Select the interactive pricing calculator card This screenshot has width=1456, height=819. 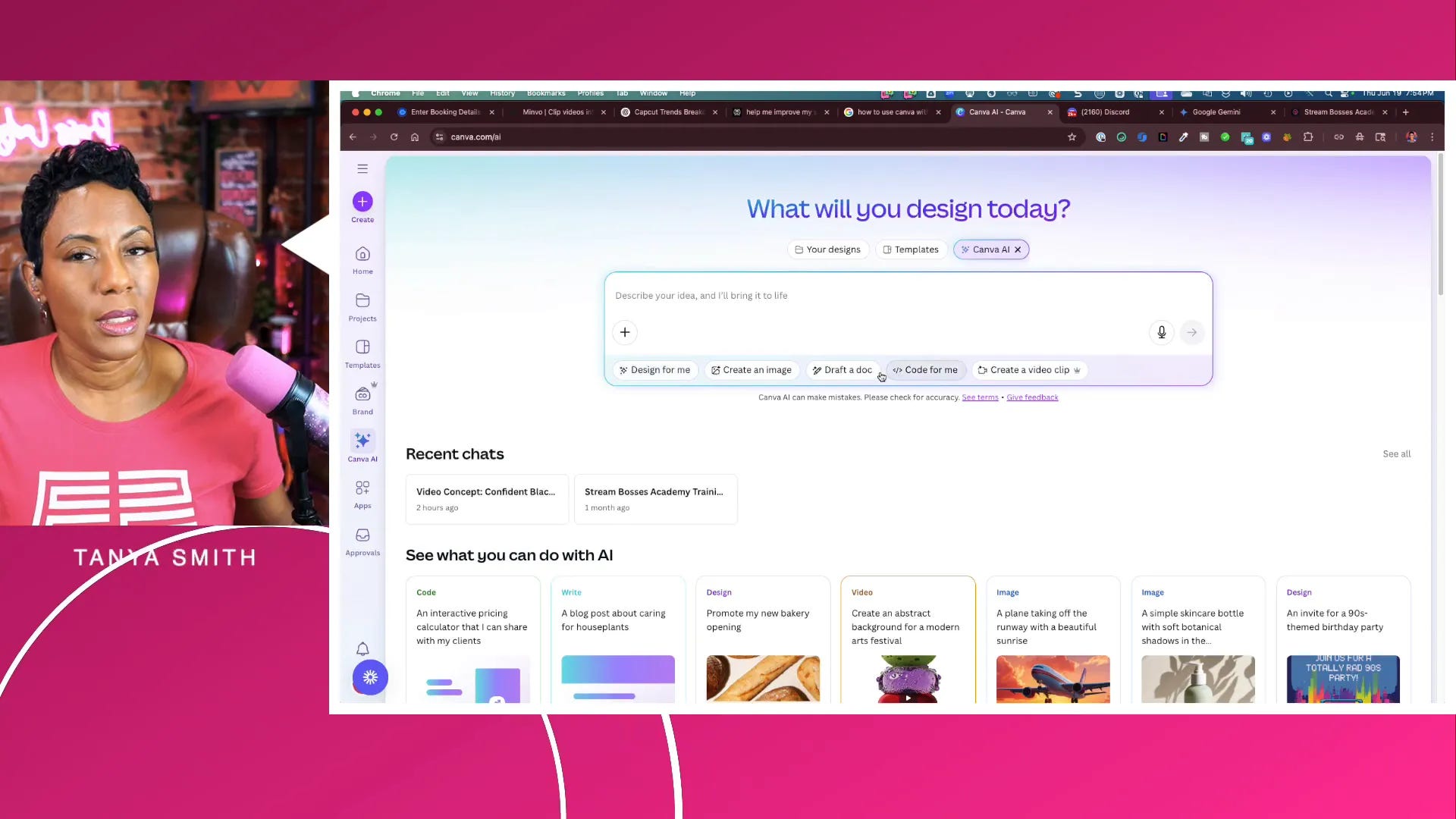(x=472, y=639)
